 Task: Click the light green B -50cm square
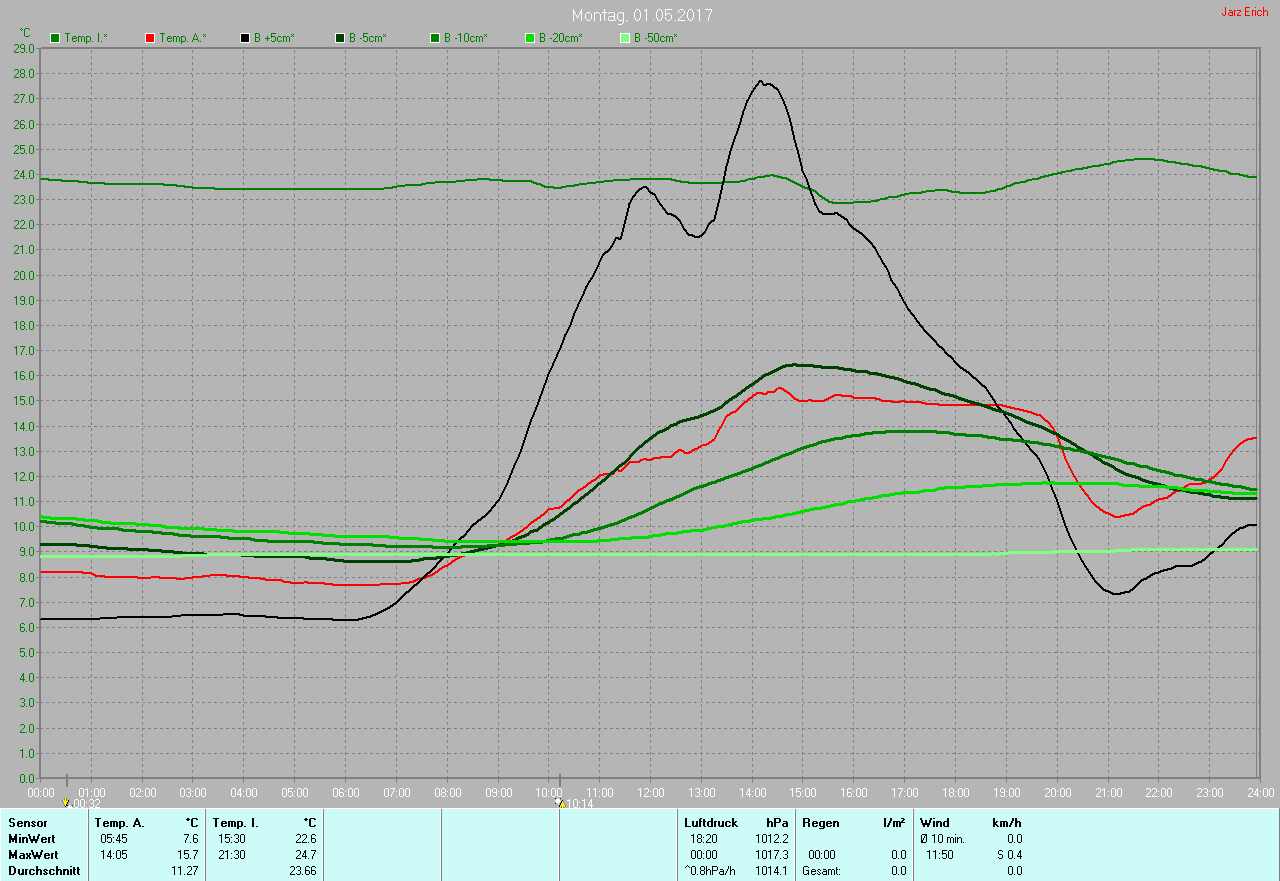click(625, 38)
